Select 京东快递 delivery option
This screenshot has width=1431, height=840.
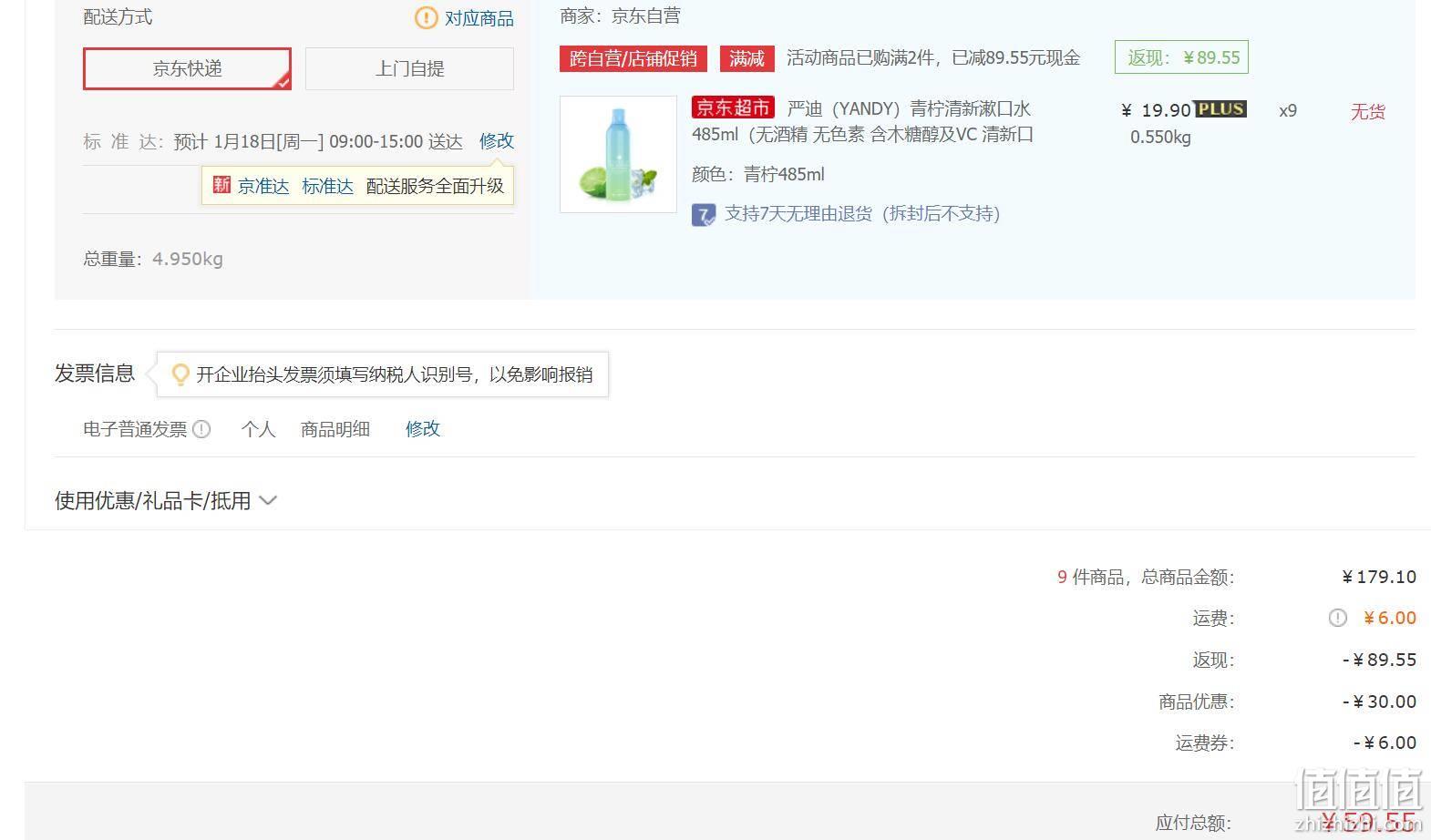[187, 68]
